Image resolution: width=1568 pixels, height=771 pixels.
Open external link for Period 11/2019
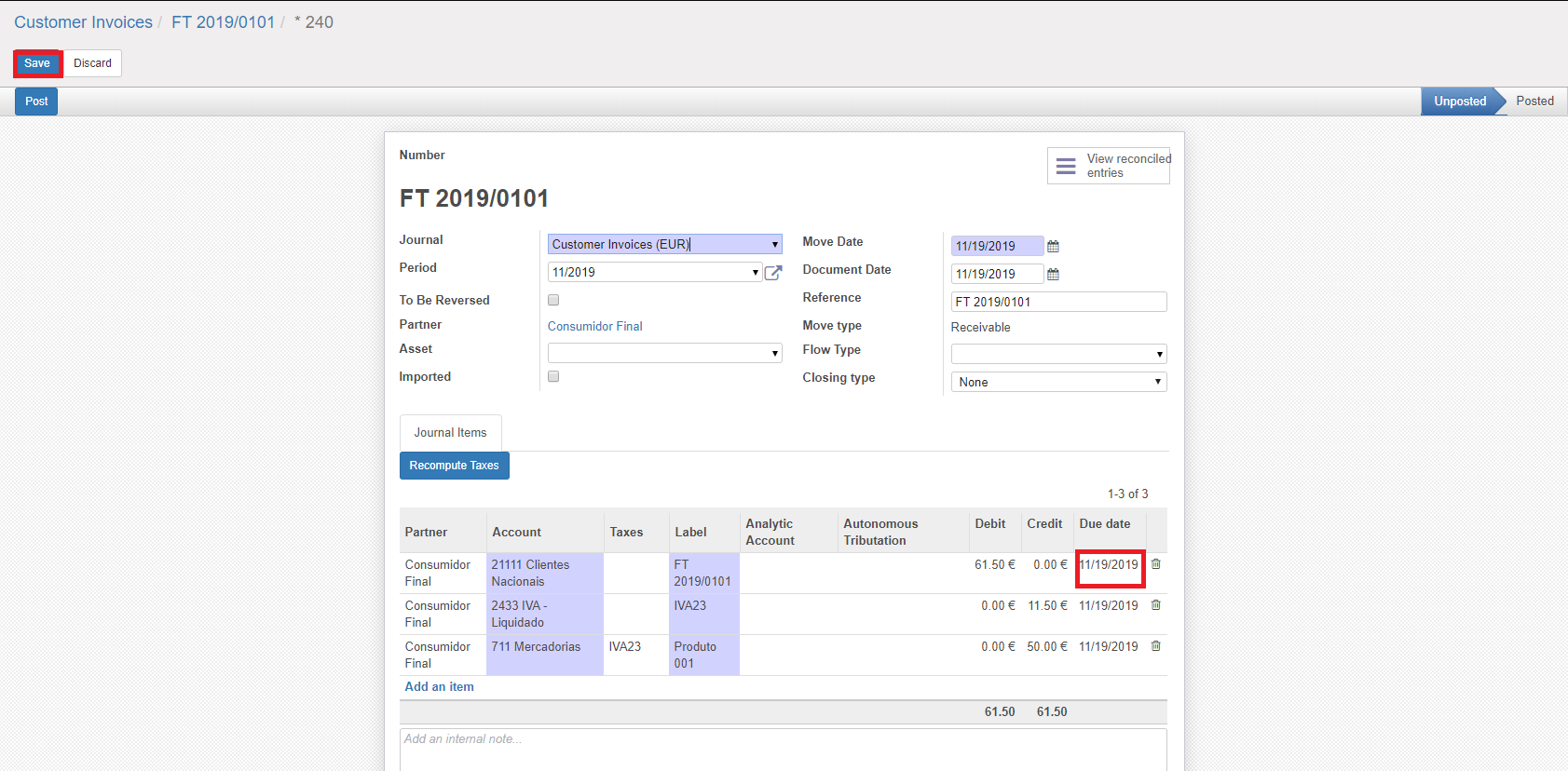[773, 273]
